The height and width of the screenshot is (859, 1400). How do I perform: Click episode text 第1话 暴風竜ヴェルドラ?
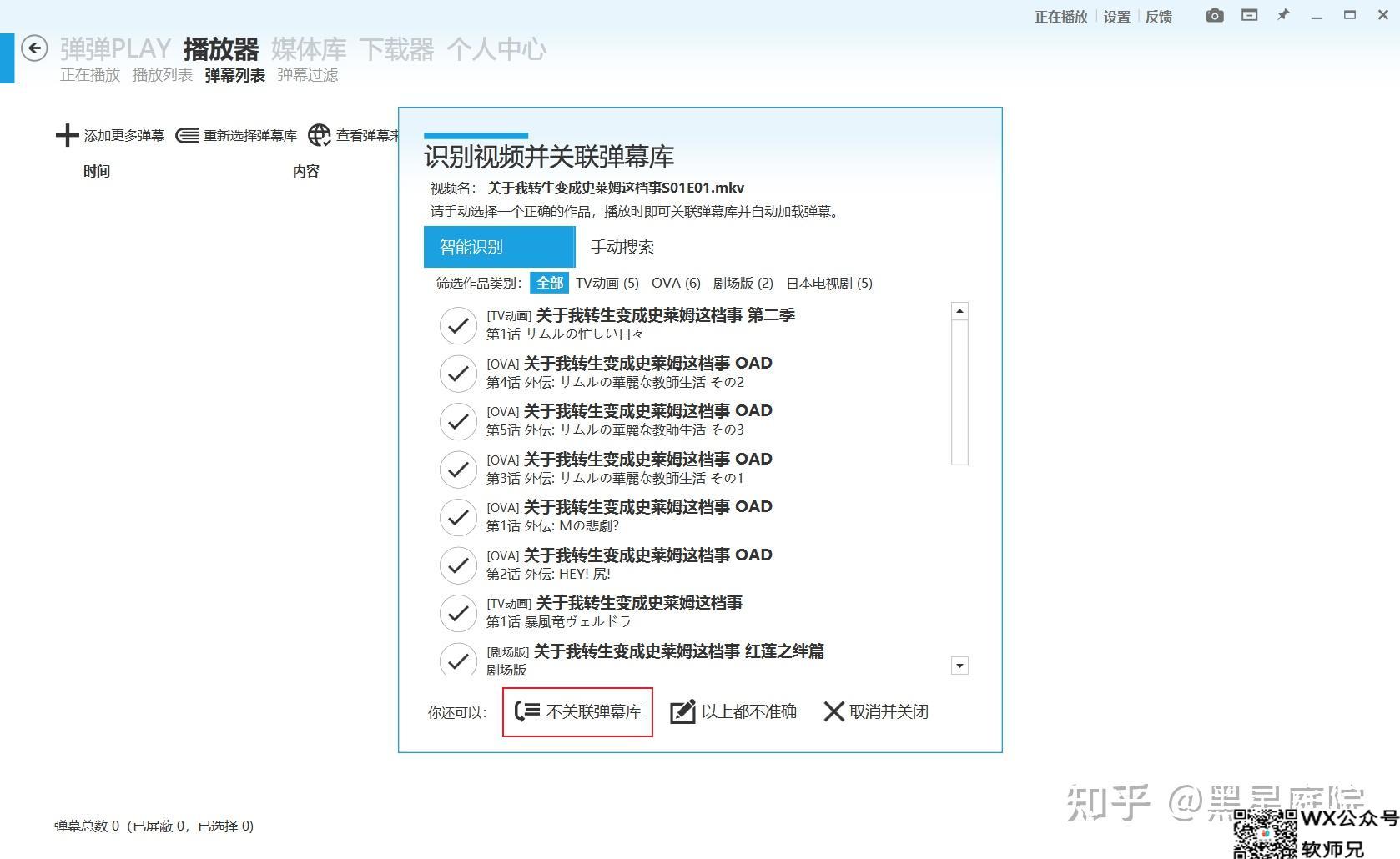(559, 622)
